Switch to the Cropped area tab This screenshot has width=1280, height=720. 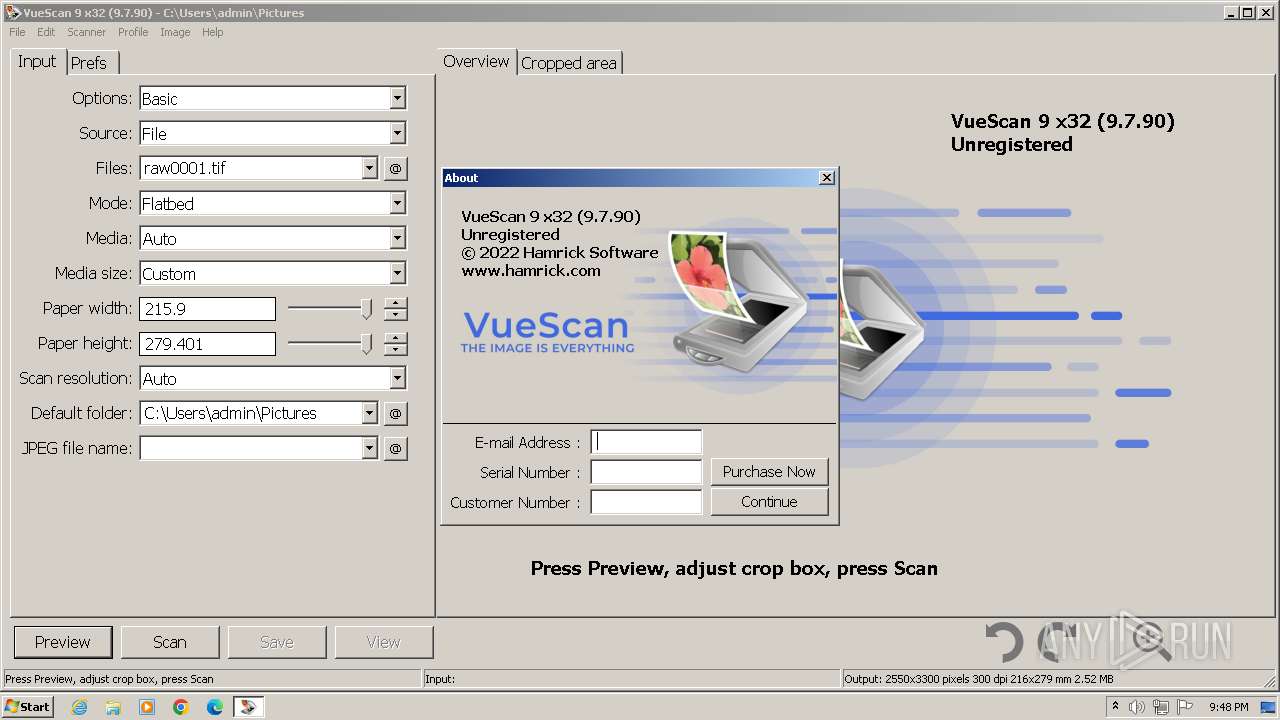[569, 63]
